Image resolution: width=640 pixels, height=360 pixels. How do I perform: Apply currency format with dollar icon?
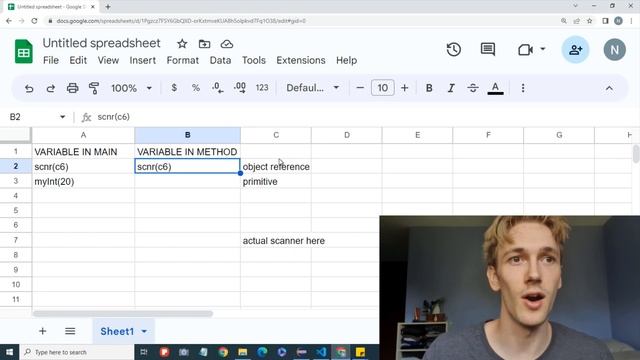[174, 88]
